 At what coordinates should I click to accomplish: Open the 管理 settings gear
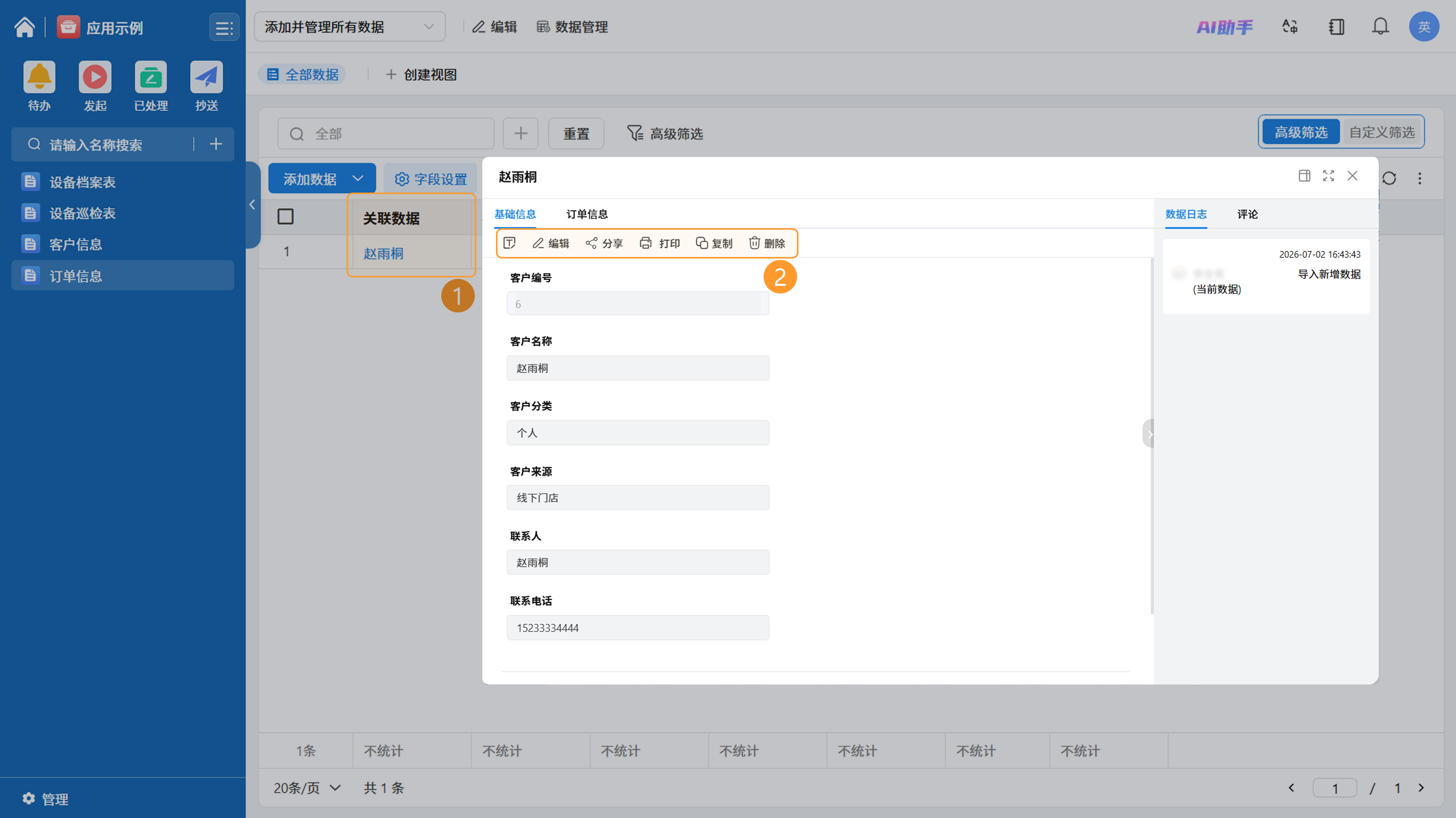(29, 798)
